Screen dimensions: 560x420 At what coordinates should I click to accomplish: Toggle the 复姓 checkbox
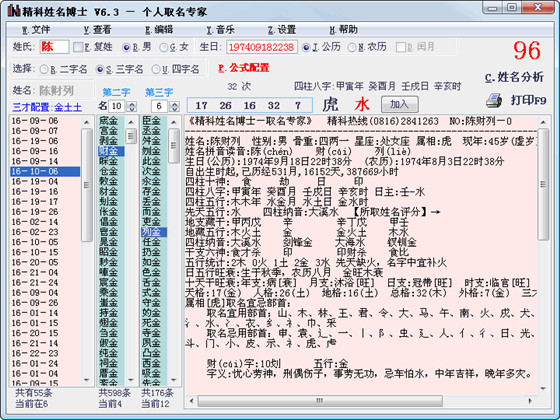coord(93,47)
